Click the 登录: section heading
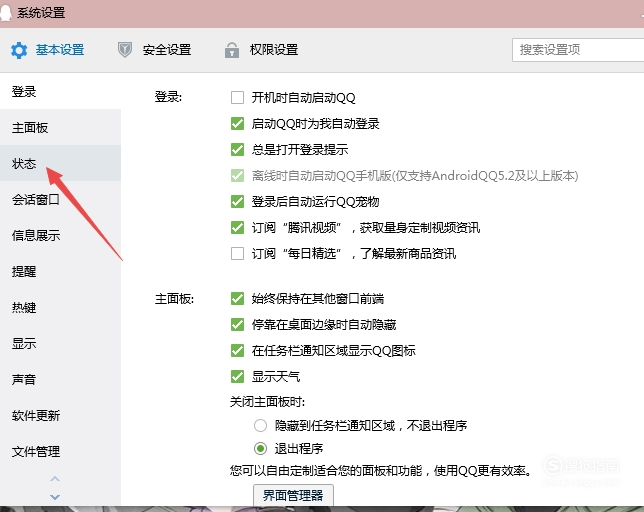The image size is (644, 512). (x=168, y=97)
